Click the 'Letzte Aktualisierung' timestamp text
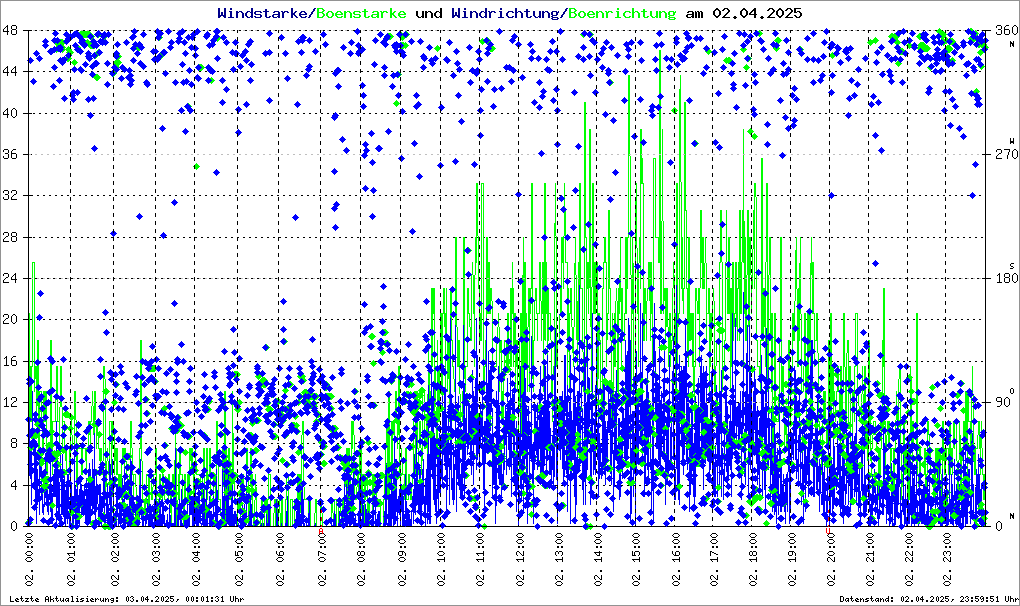Image resolution: width=1020 pixels, height=606 pixels. click(x=127, y=599)
